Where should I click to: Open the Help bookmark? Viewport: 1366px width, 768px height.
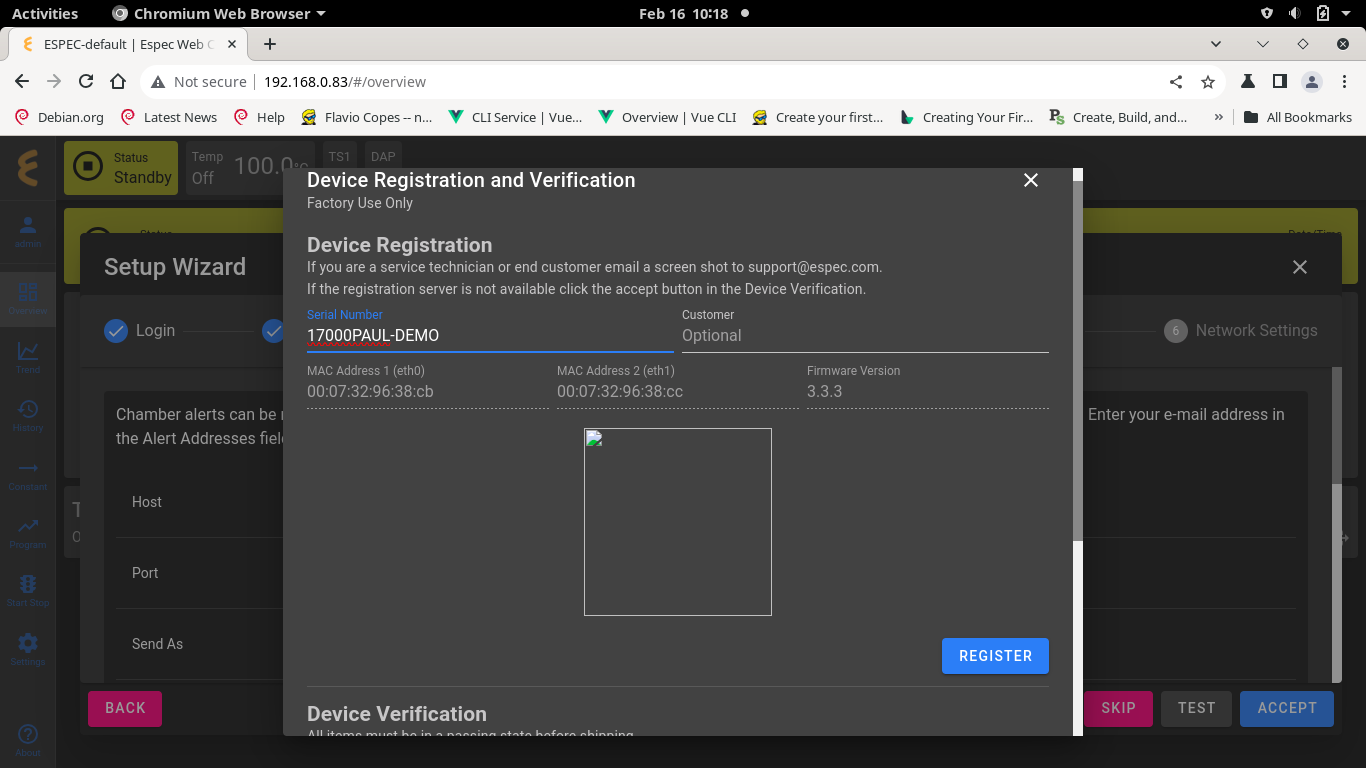tap(260, 117)
